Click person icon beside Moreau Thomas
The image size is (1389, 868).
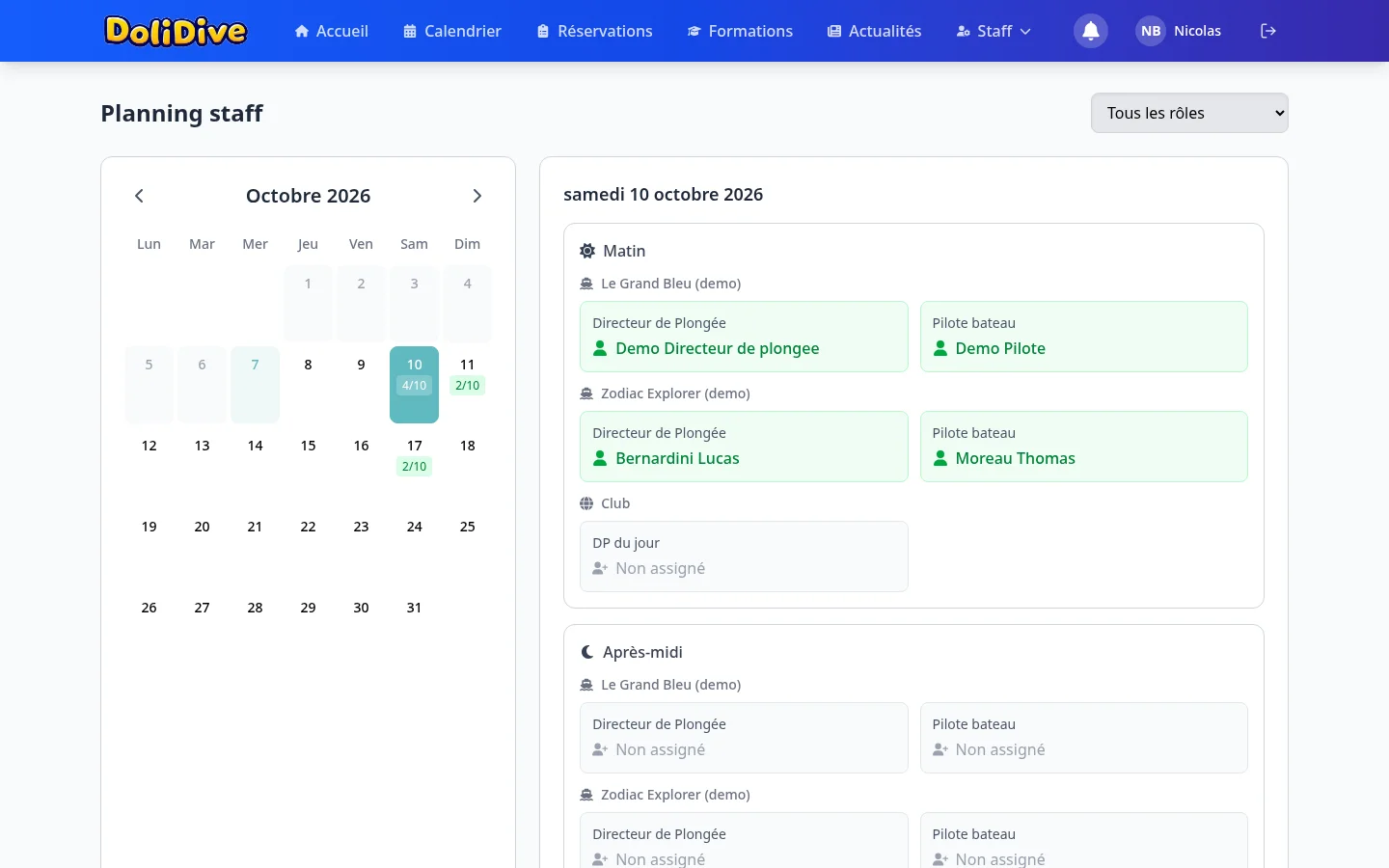940,458
